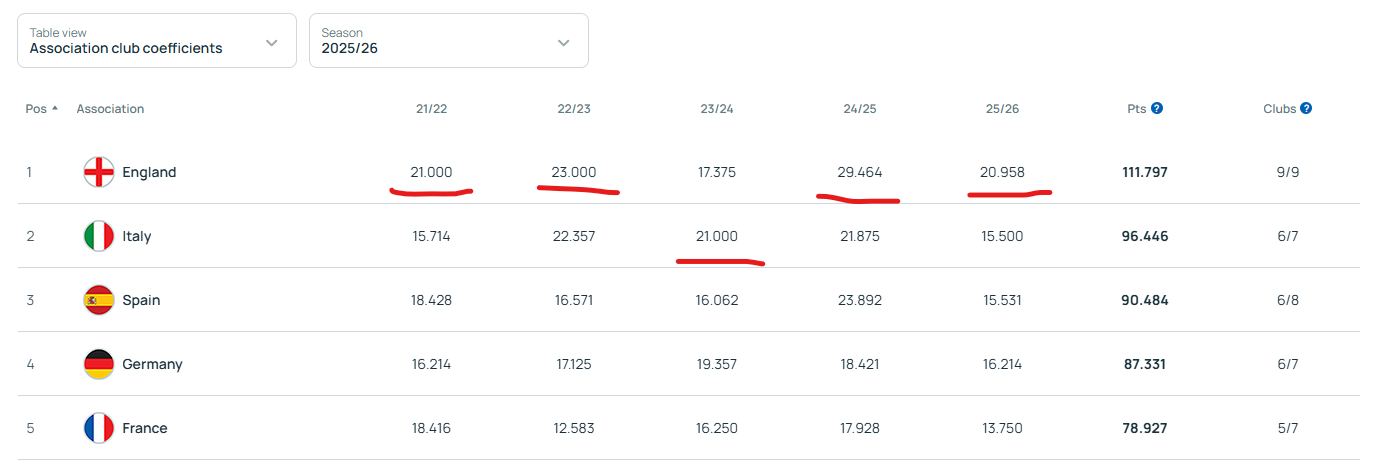Open the Table view dropdown
1380x465 pixels.
[x=157, y=41]
